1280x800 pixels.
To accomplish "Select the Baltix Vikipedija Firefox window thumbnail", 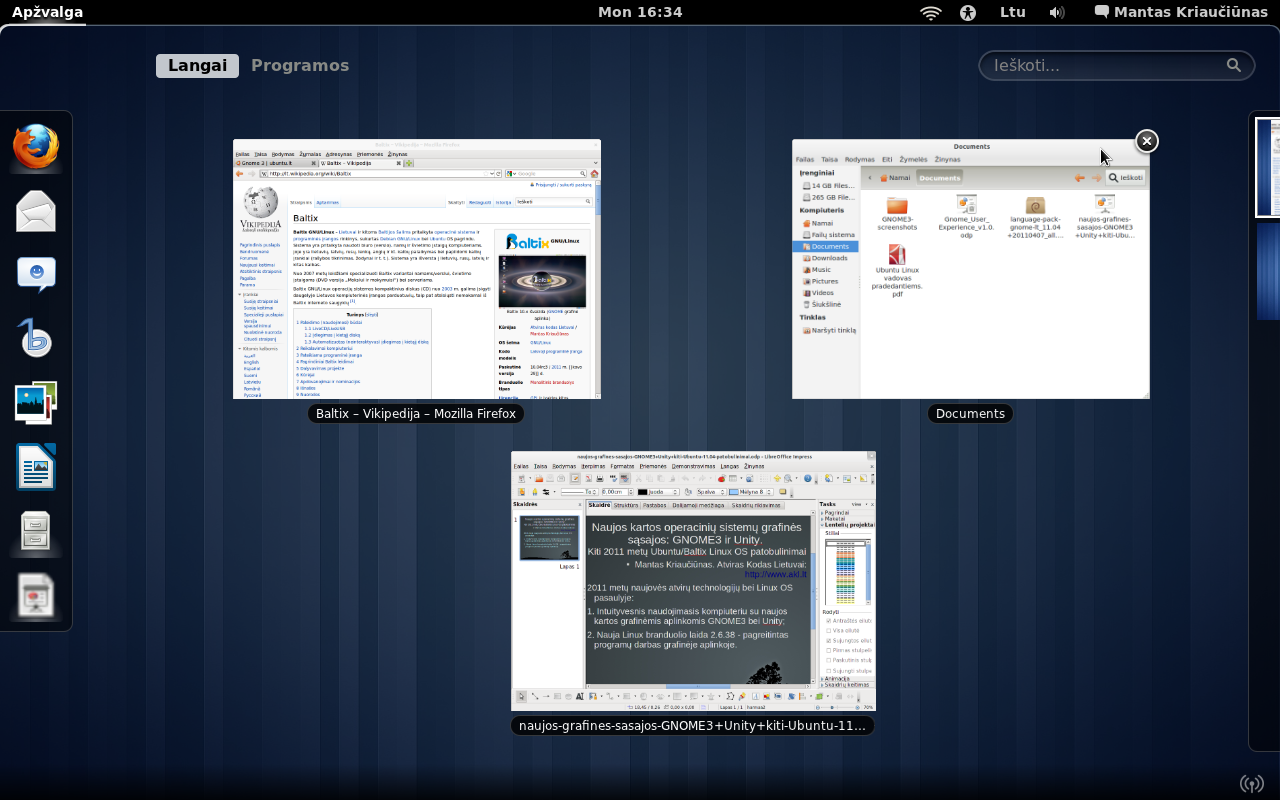I will tap(416, 269).
